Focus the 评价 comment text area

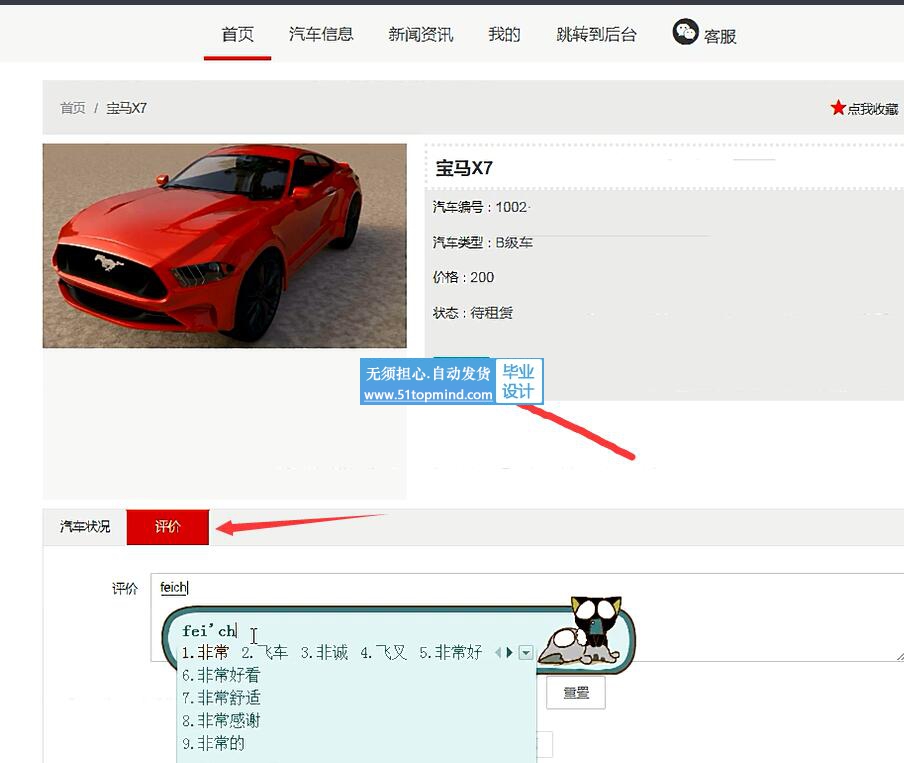pyautogui.click(x=527, y=617)
